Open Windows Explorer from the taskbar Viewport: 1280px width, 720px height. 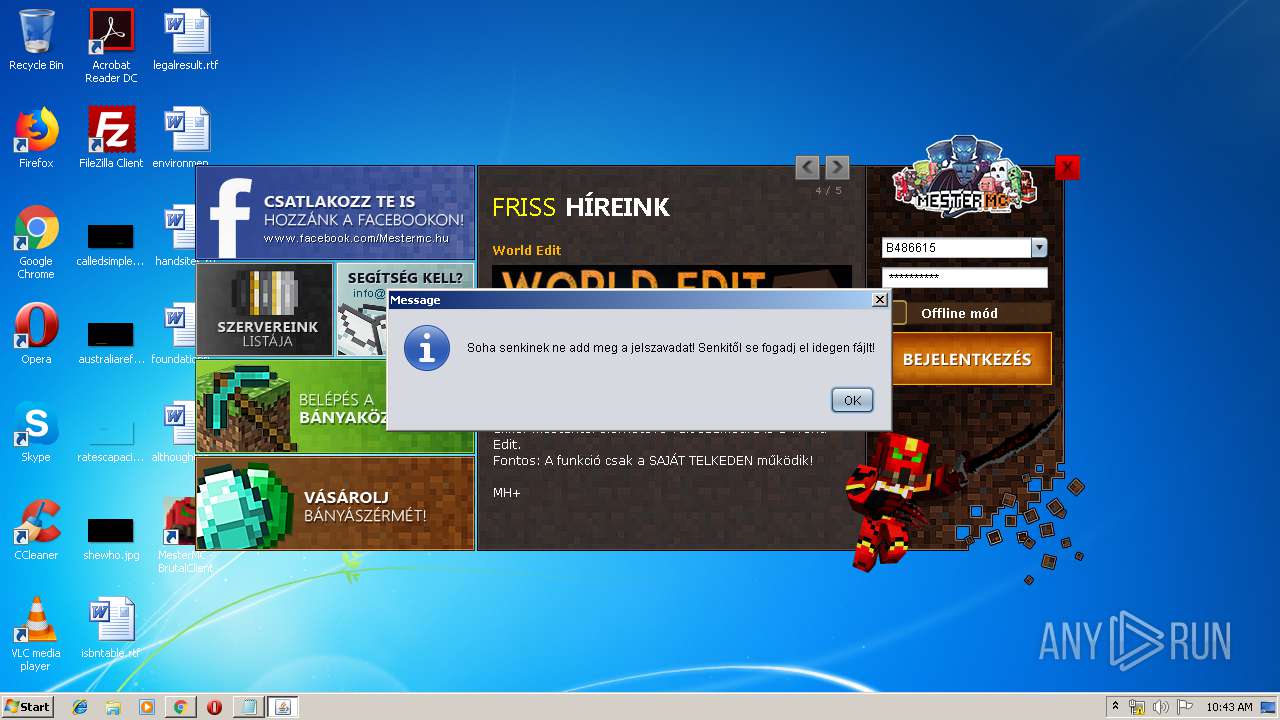point(113,707)
